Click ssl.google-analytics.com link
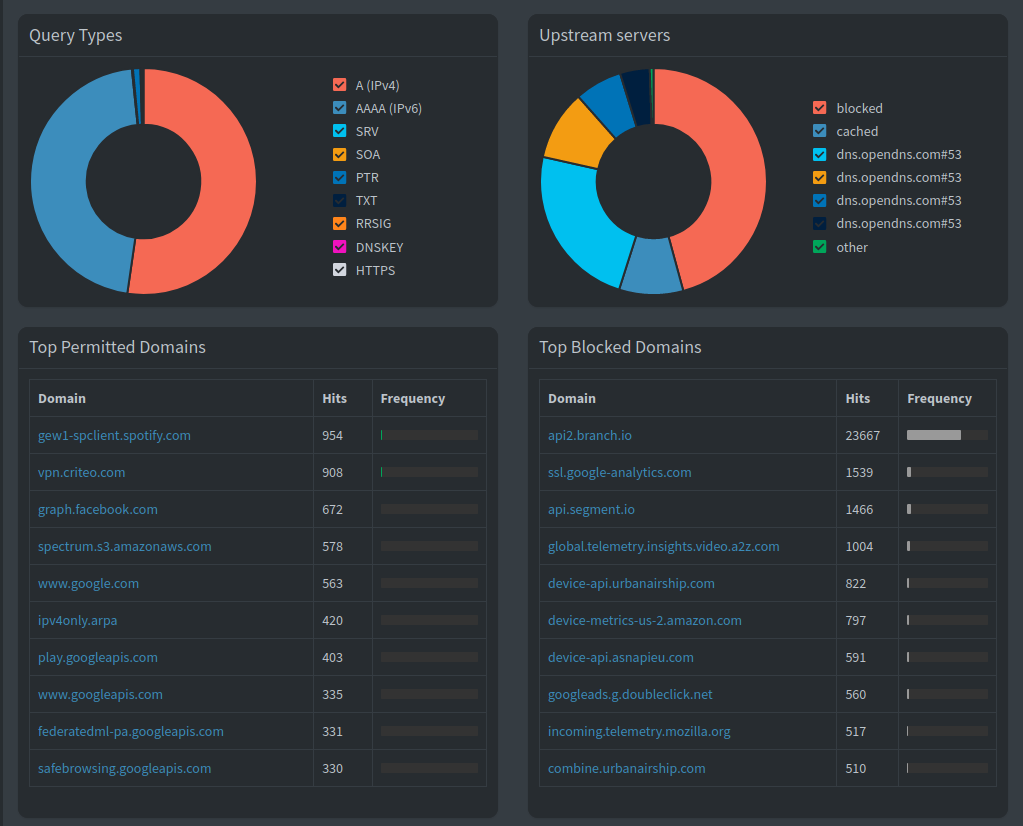The image size is (1023, 826). click(x=620, y=472)
